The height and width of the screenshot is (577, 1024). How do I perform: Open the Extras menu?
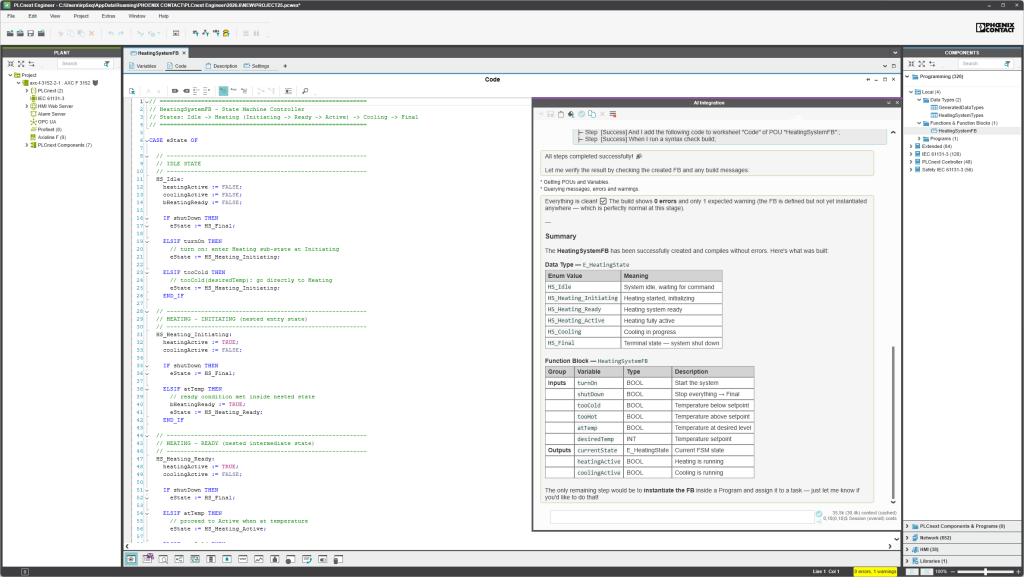108,16
